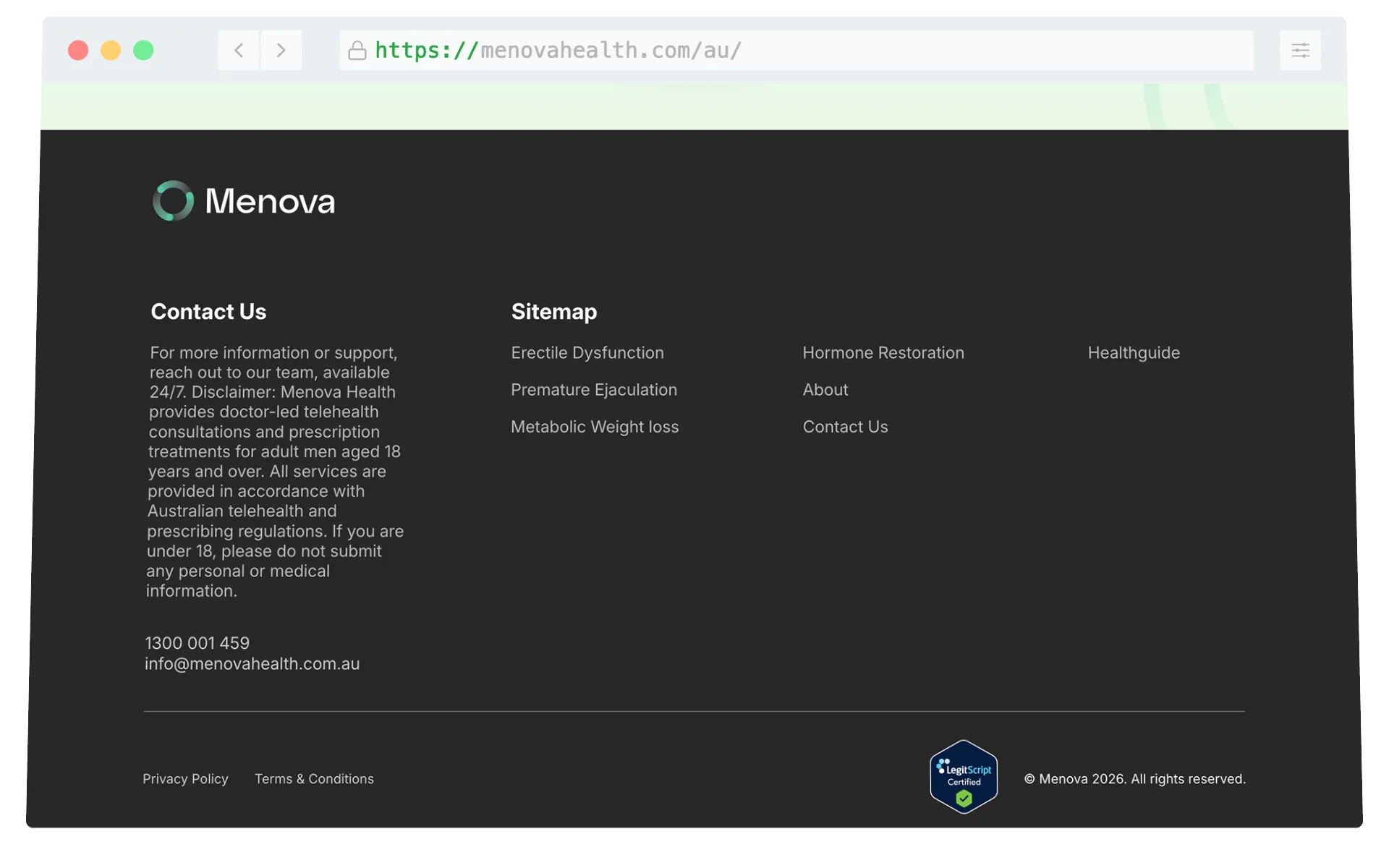
Task: Click the yellow window minimize dot
Action: click(x=111, y=51)
